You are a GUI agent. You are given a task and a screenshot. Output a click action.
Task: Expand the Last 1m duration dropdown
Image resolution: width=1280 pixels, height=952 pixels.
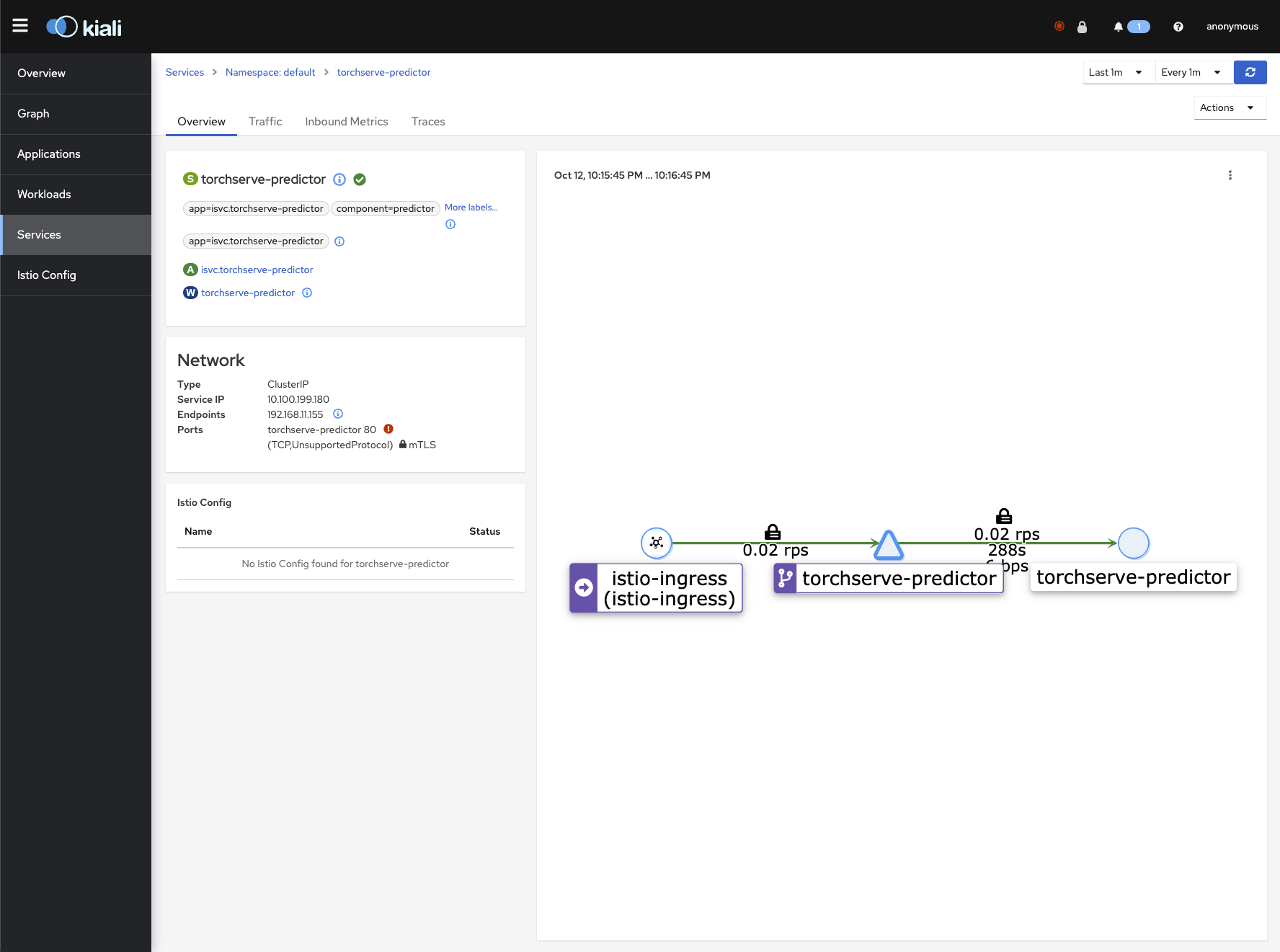click(1118, 72)
